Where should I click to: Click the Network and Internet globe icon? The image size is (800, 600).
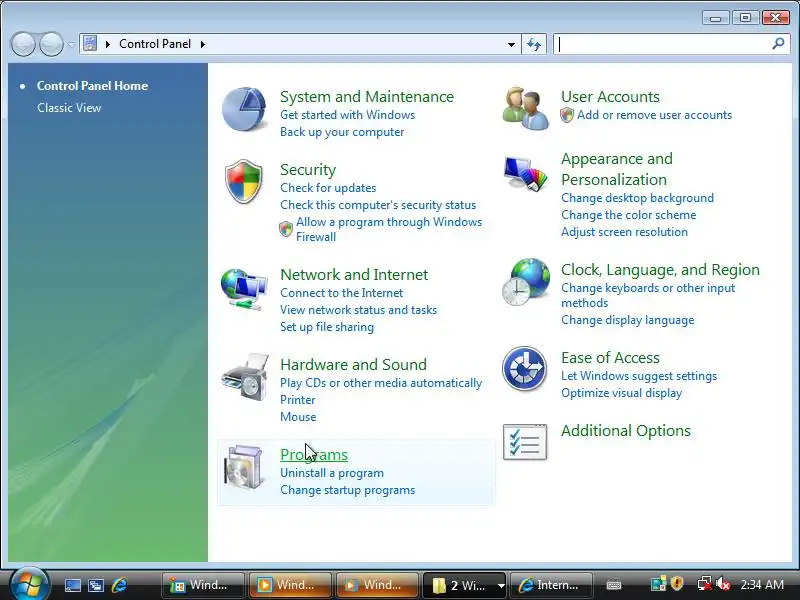point(244,289)
